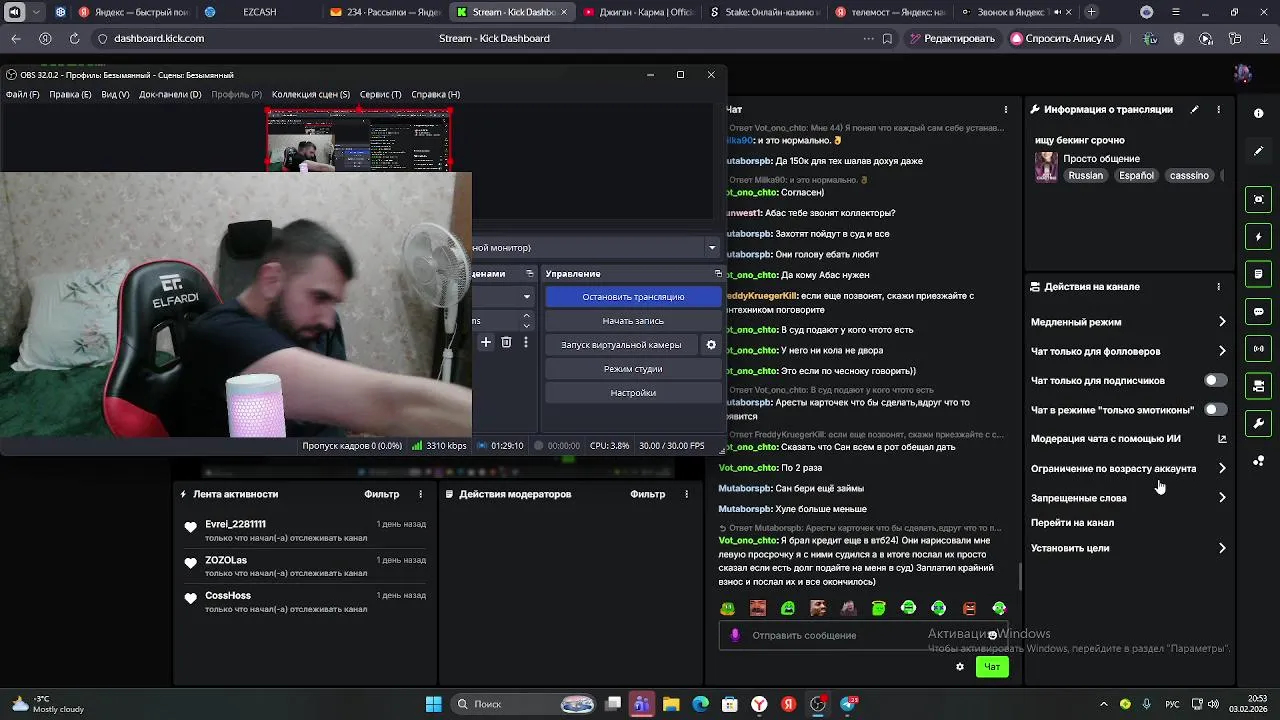This screenshot has height=720, width=1280.
Task: Expand the Медленный режим option
Action: coord(1222,322)
